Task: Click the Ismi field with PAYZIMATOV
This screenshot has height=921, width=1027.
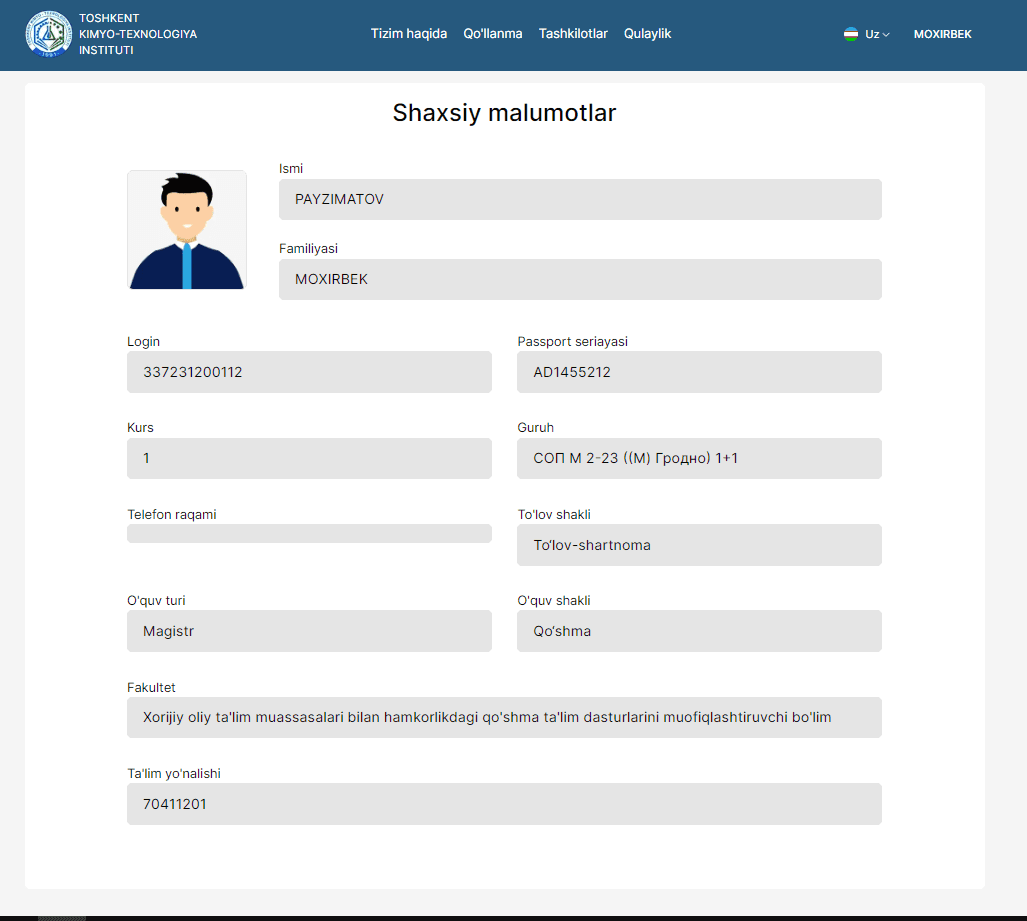Action: tap(580, 199)
